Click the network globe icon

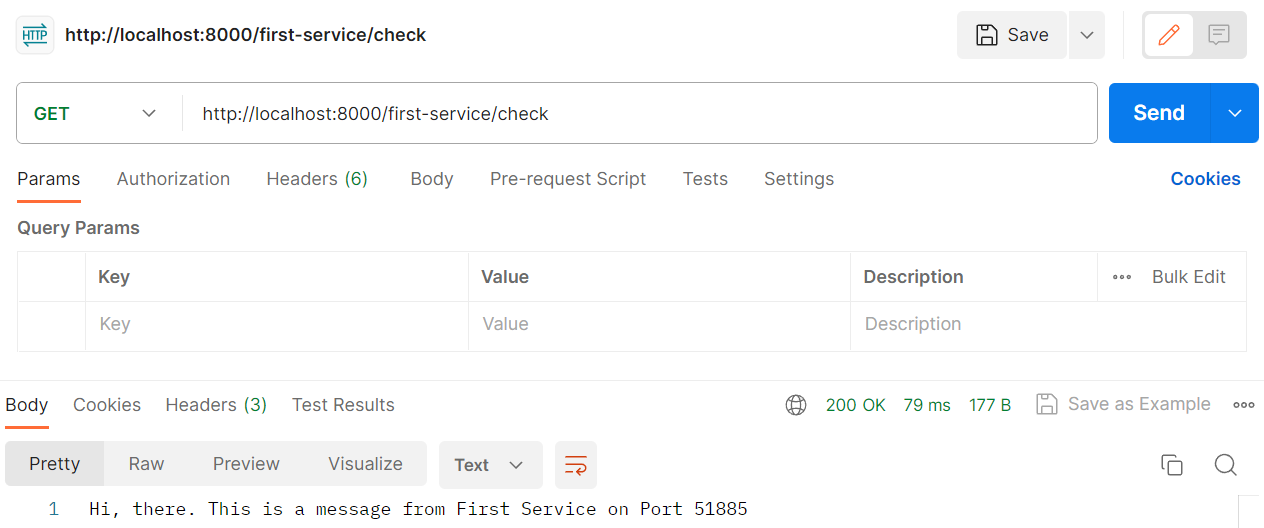click(796, 405)
